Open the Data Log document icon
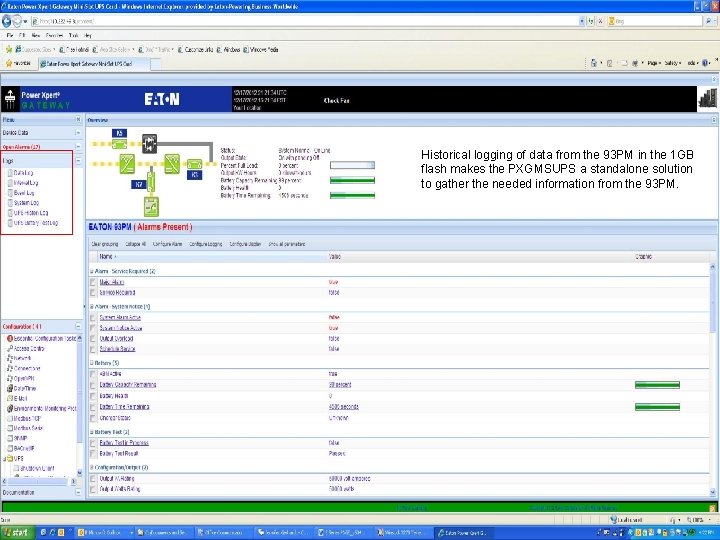The image size is (720, 540). 10,173
